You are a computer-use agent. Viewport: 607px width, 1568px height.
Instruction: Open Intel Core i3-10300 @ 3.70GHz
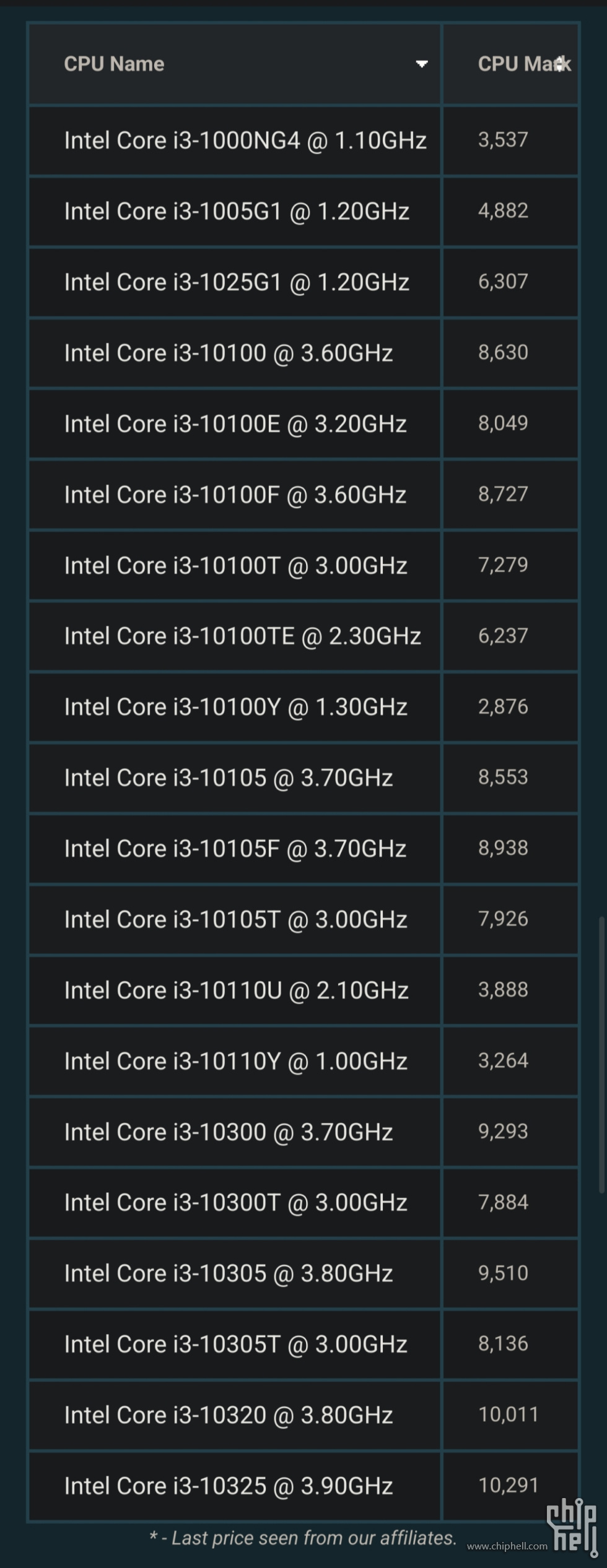pyautogui.click(x=229, y=1132)
